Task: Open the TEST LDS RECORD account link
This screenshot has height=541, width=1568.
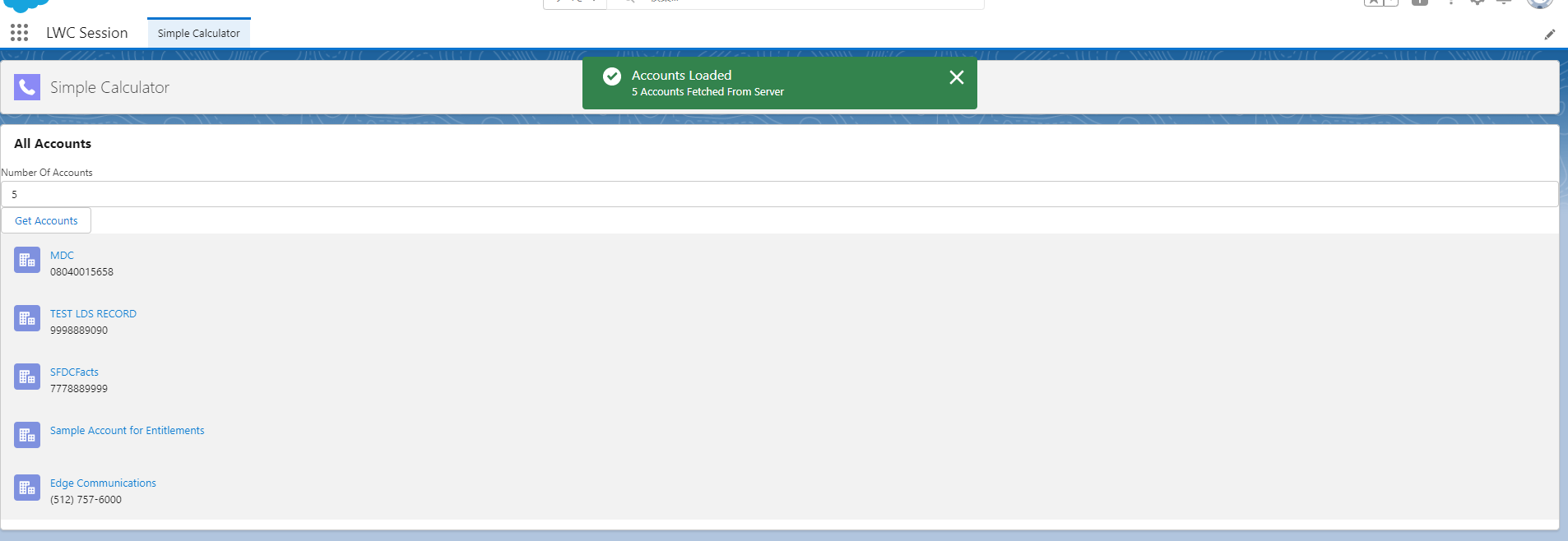Action: 93,314
